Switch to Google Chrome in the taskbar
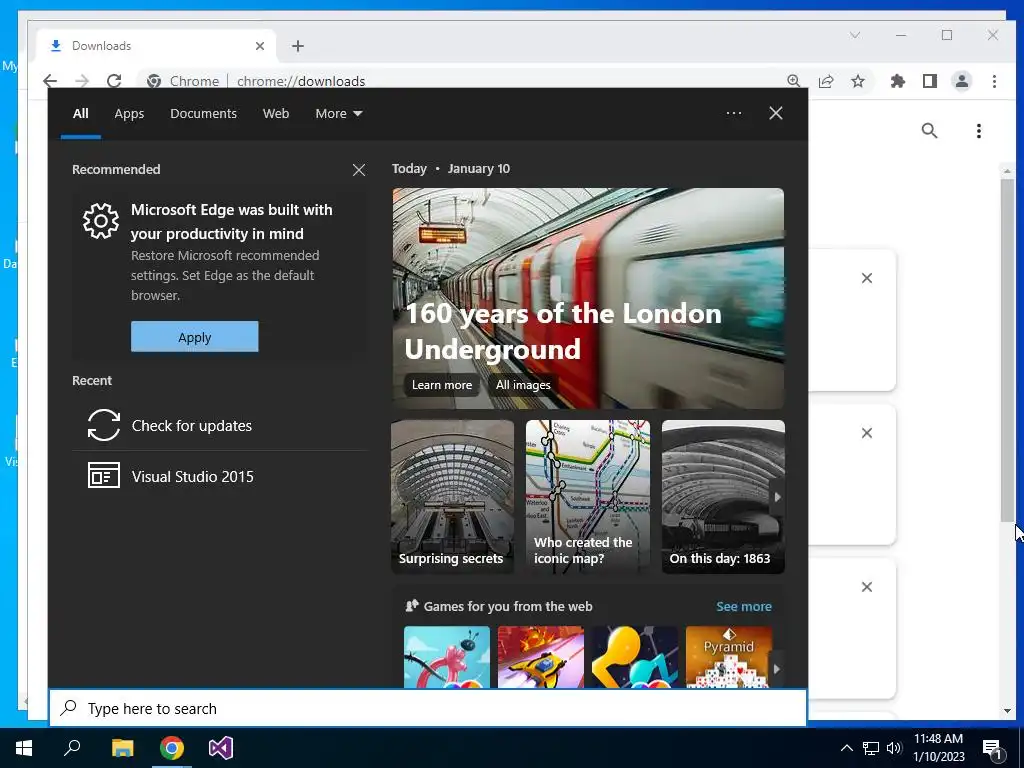This screenshot has height=768, width=1024. (172, 748)
